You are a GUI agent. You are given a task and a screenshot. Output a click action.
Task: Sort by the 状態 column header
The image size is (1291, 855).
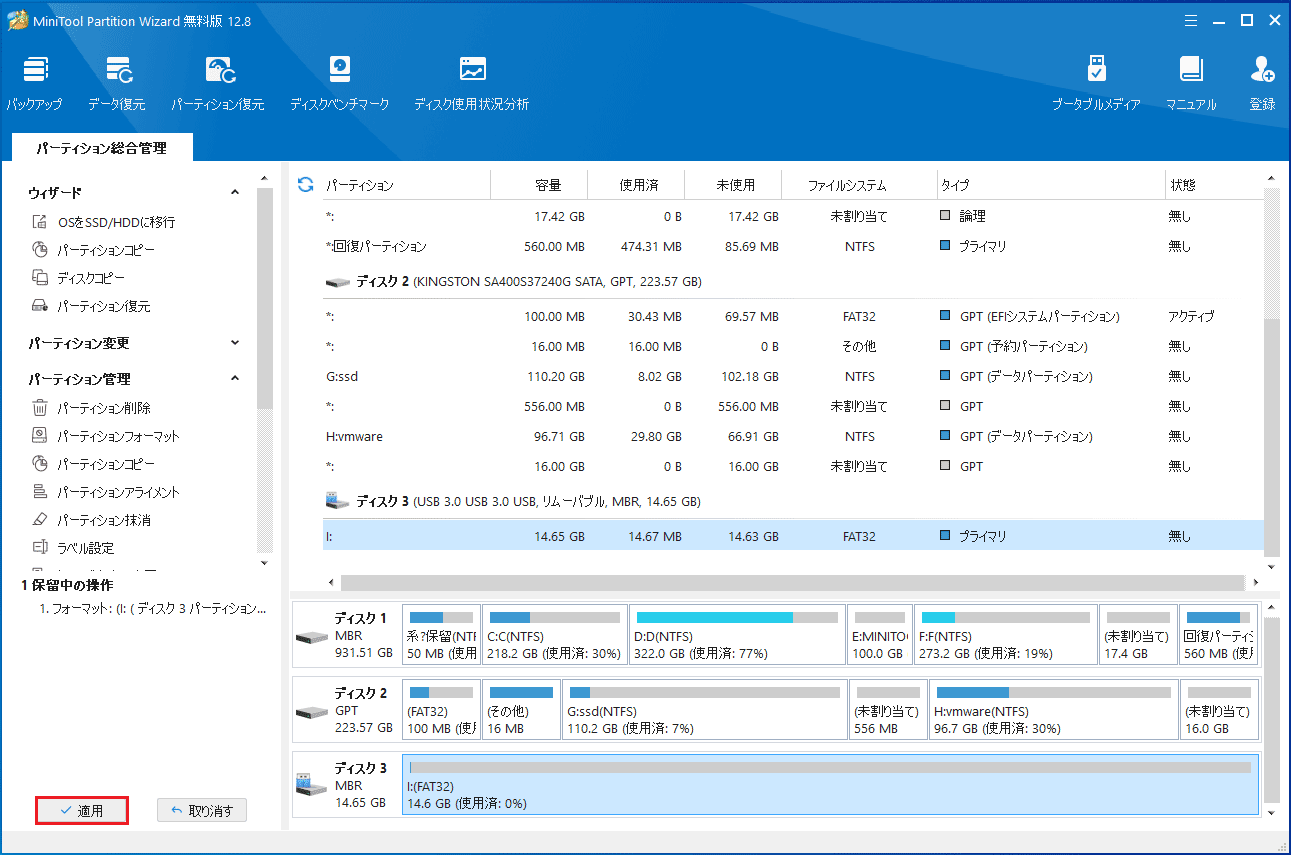[1214, 185]
